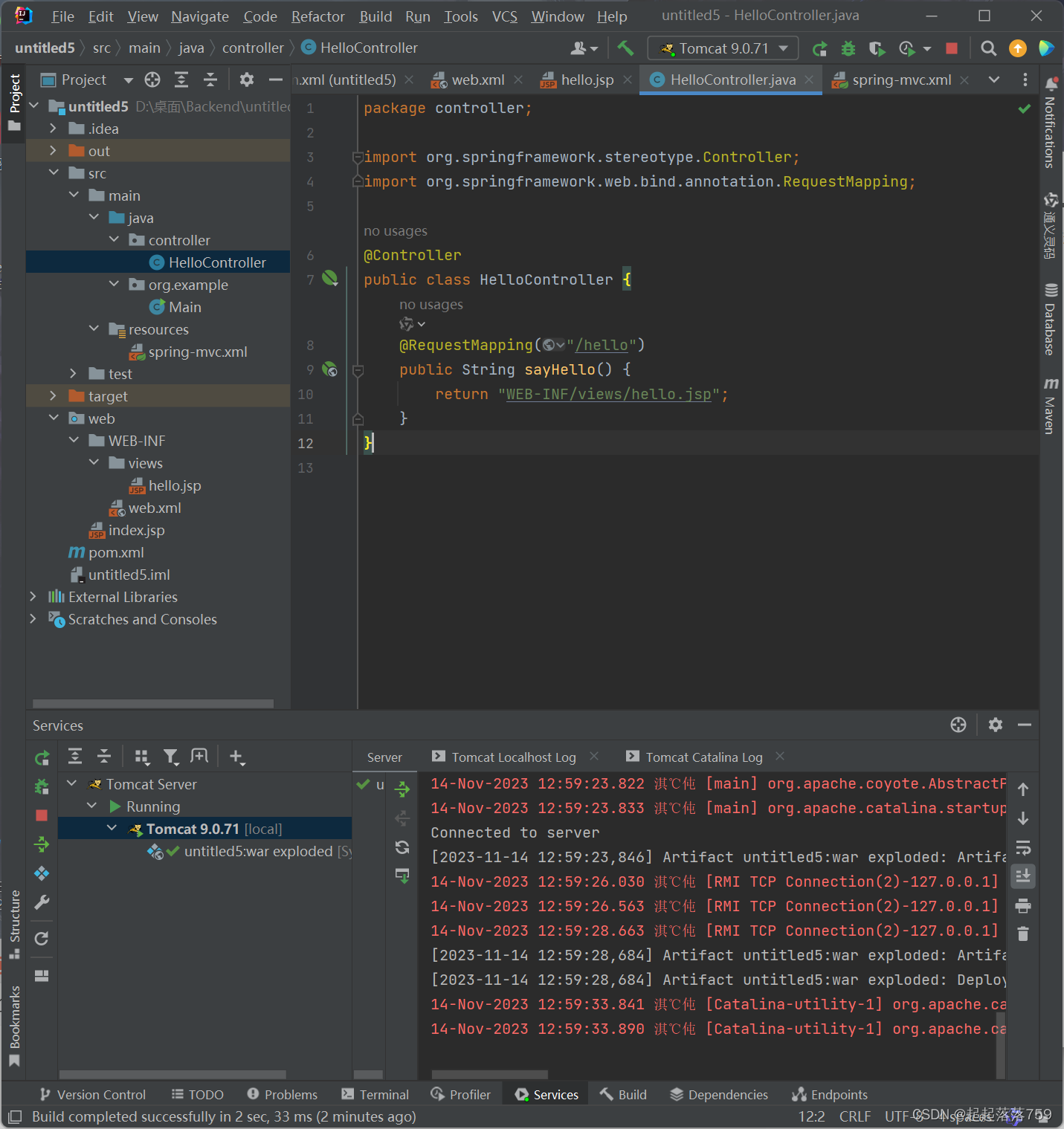This screenshot has height=1129, width=1064.
Task: Click CRLF line separator in status bar
Action: [854, 1116]
